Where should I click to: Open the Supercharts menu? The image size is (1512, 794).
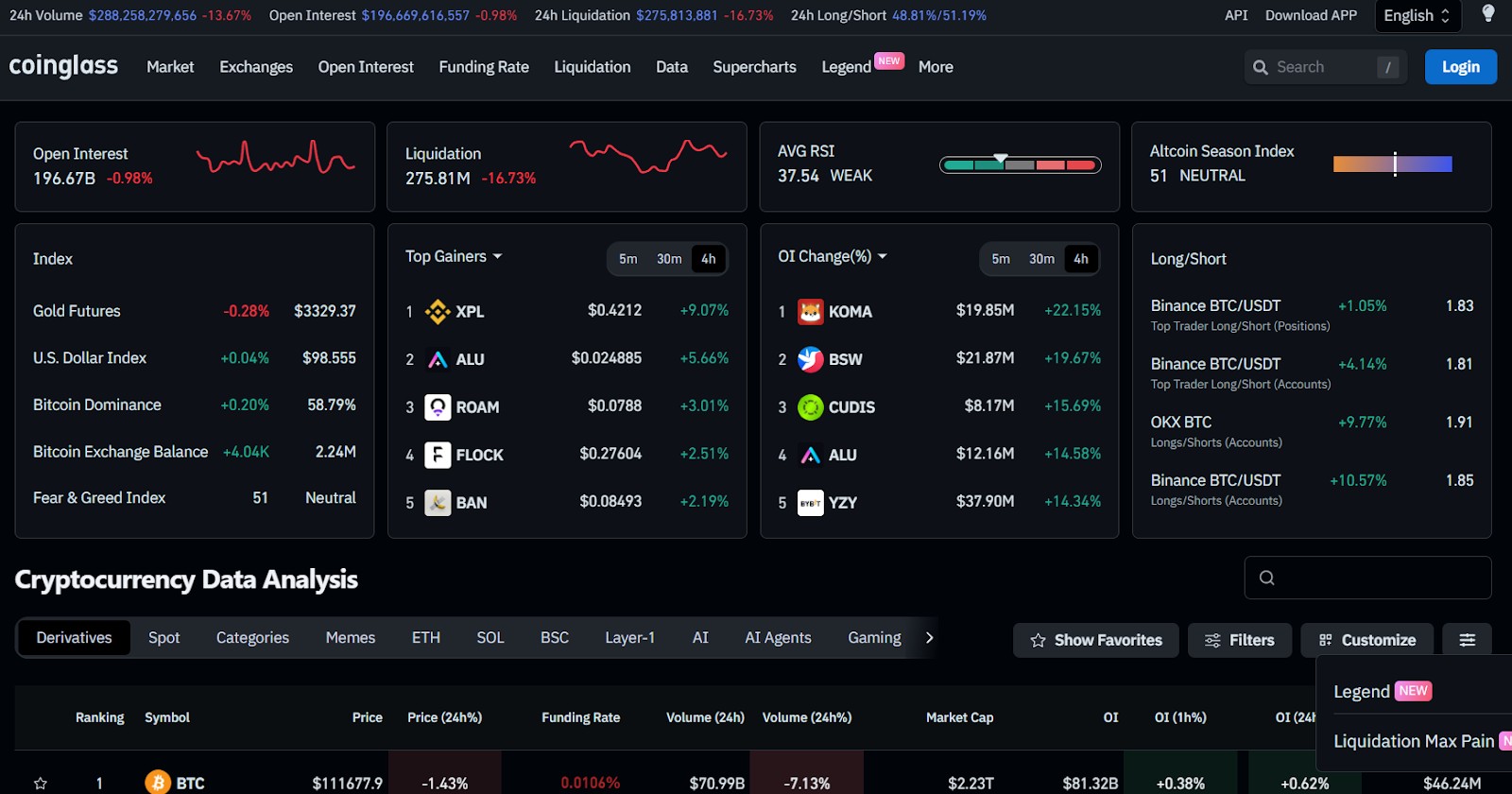tap(754, 67)
